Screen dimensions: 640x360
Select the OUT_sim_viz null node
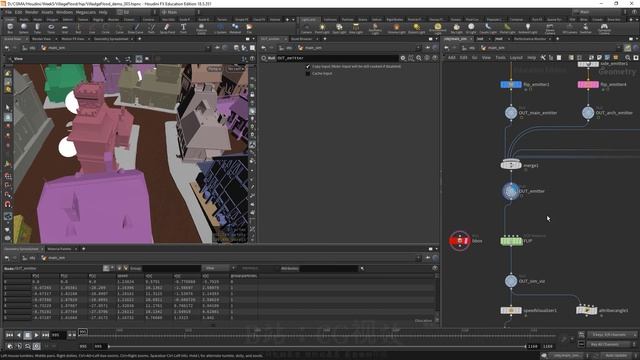point(511,281)
